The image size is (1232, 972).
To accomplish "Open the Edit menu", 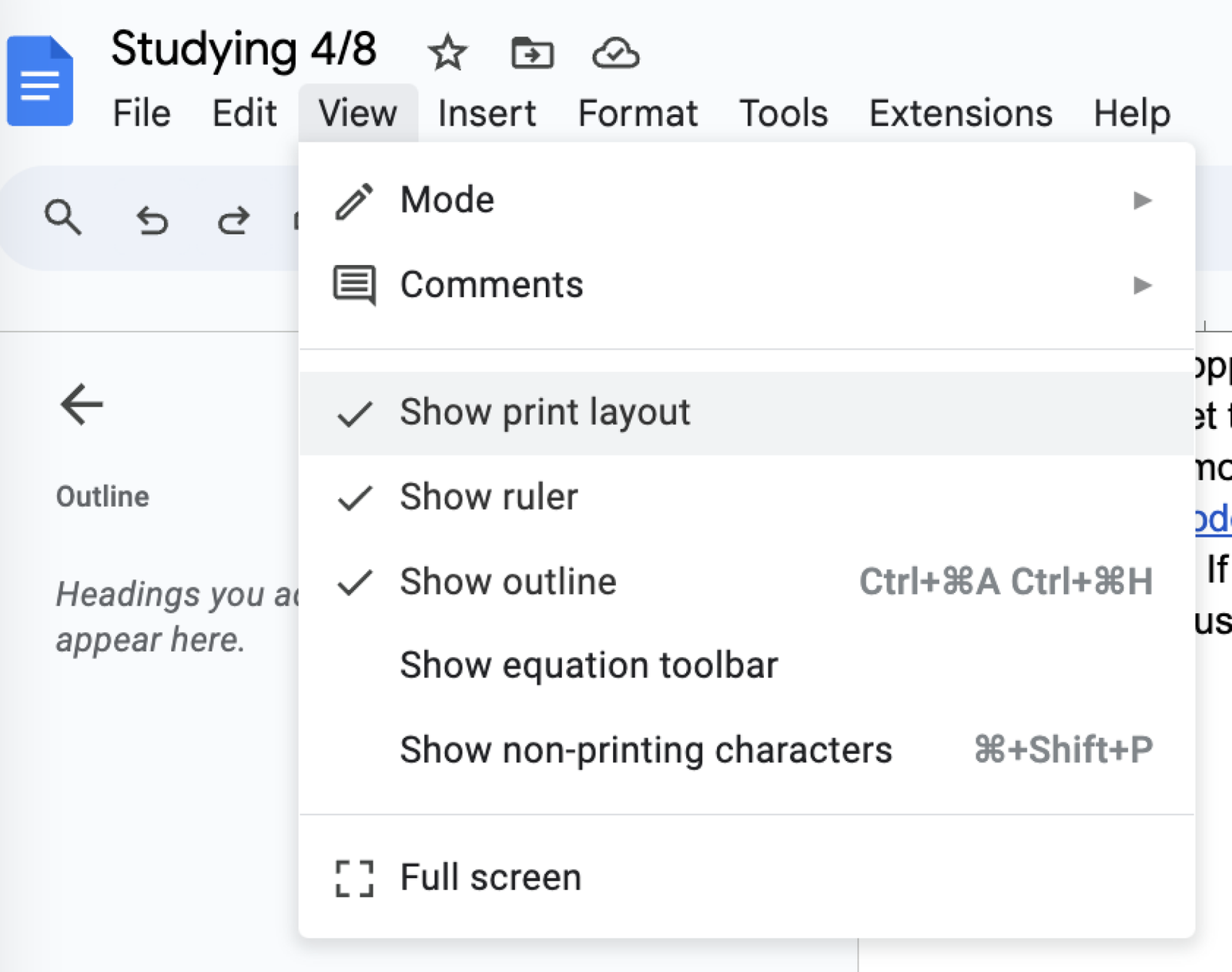I will pyautogui.click(x=244, y=113).
